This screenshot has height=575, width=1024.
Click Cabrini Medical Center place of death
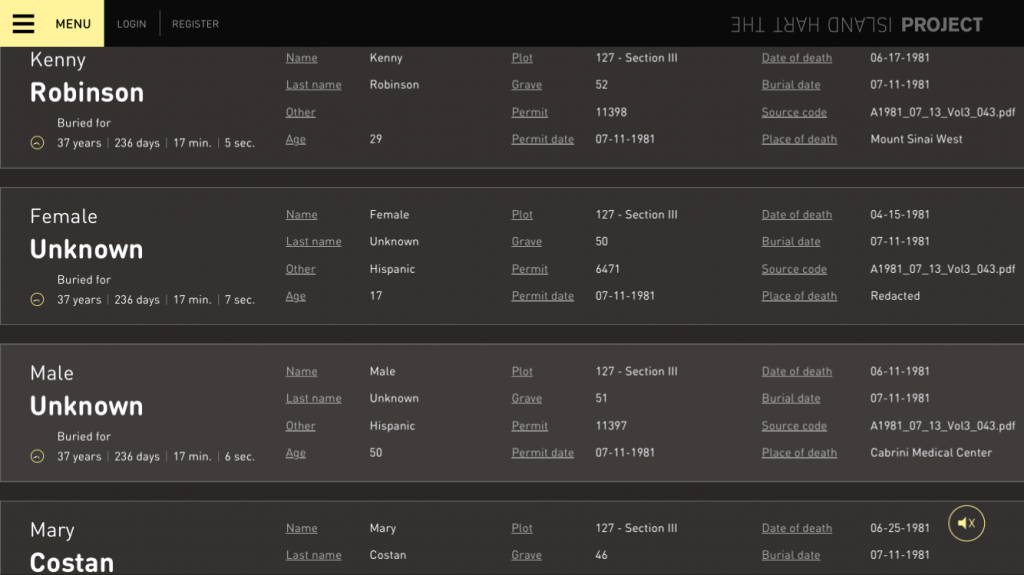click(x=931, y=453)
